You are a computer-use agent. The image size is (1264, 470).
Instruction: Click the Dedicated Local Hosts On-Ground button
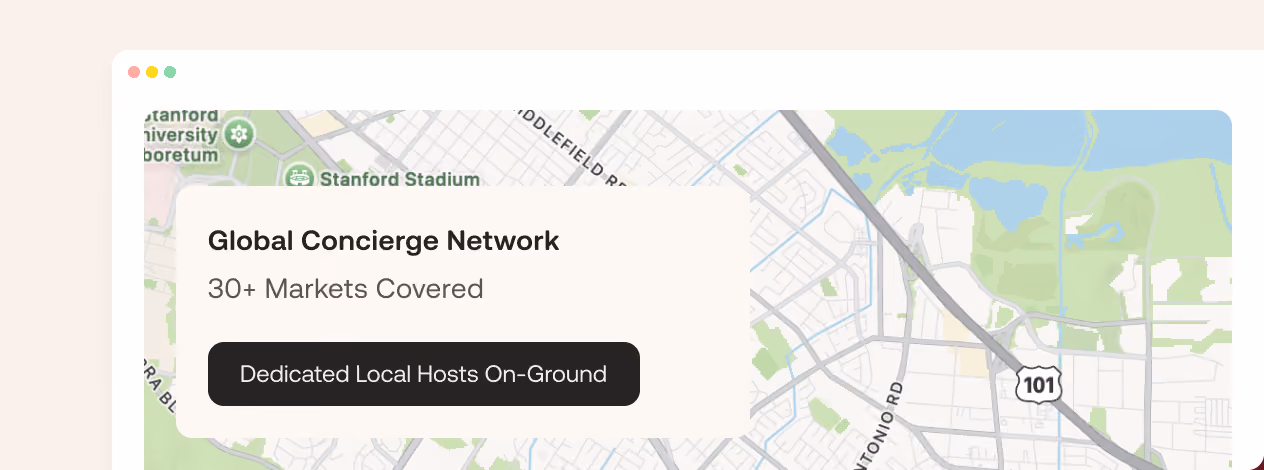424,374
